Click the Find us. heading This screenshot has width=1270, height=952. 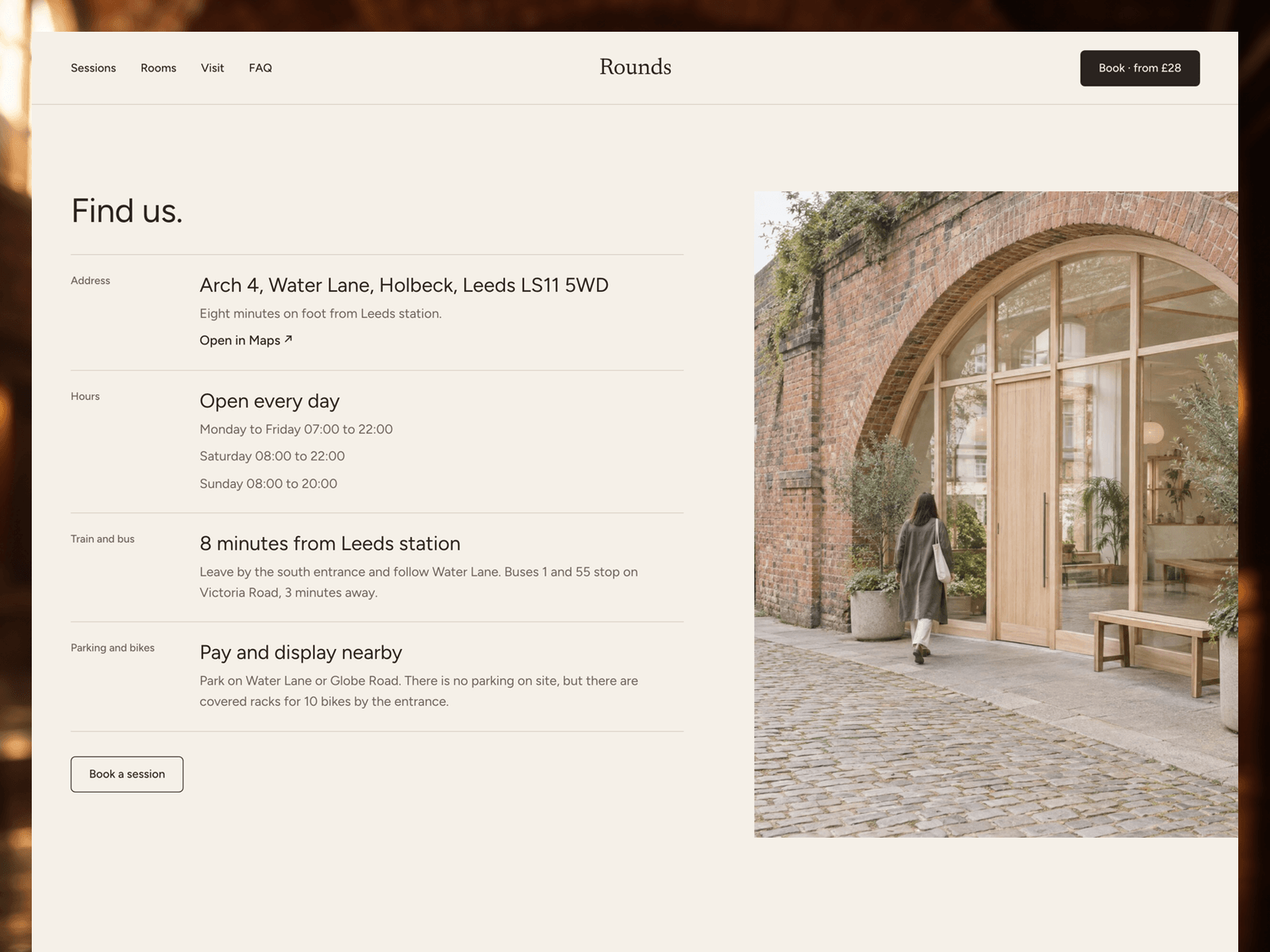click(127, 211)
